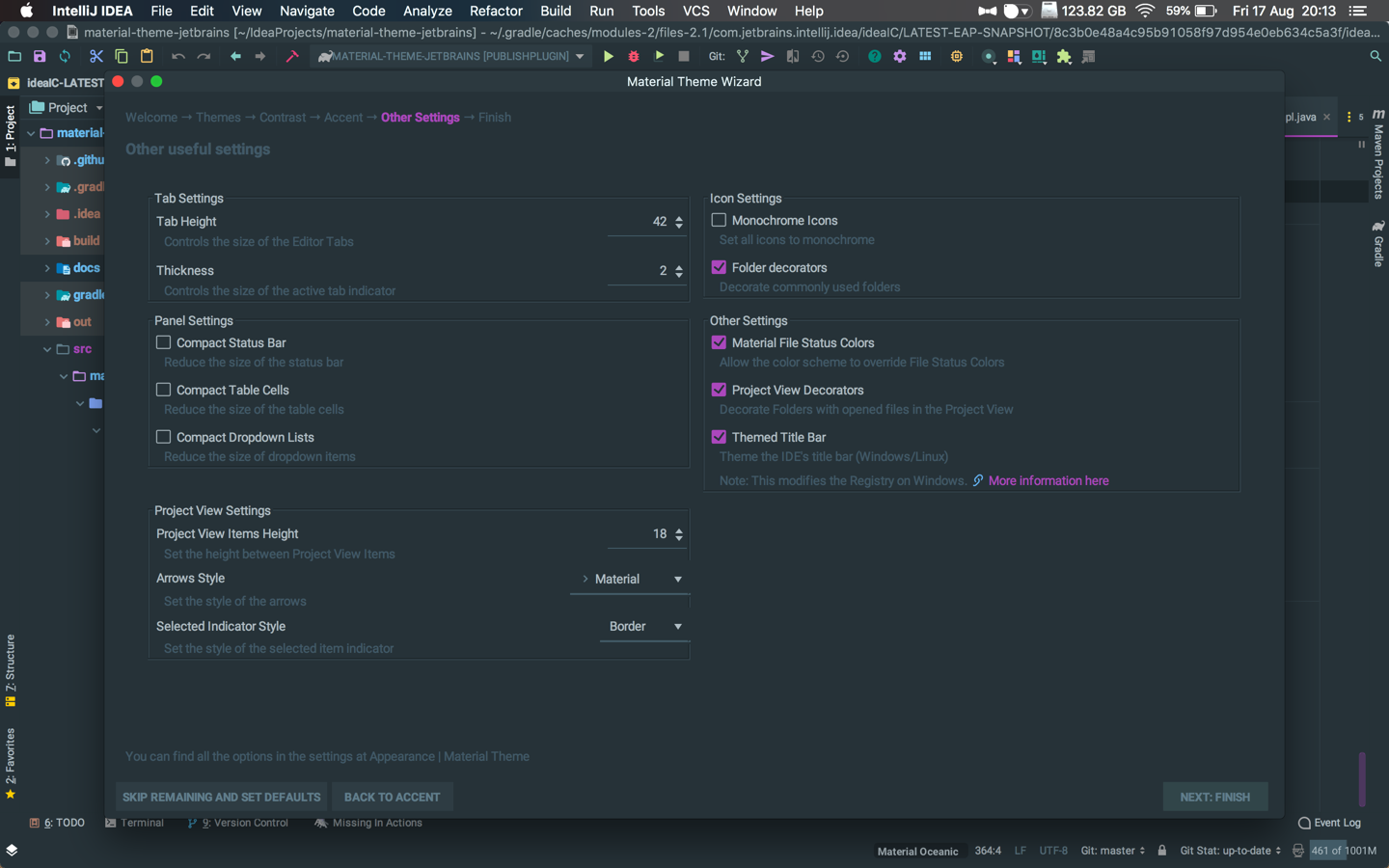Click the Search Everywhere magnifier icon

coord(1375,57)
